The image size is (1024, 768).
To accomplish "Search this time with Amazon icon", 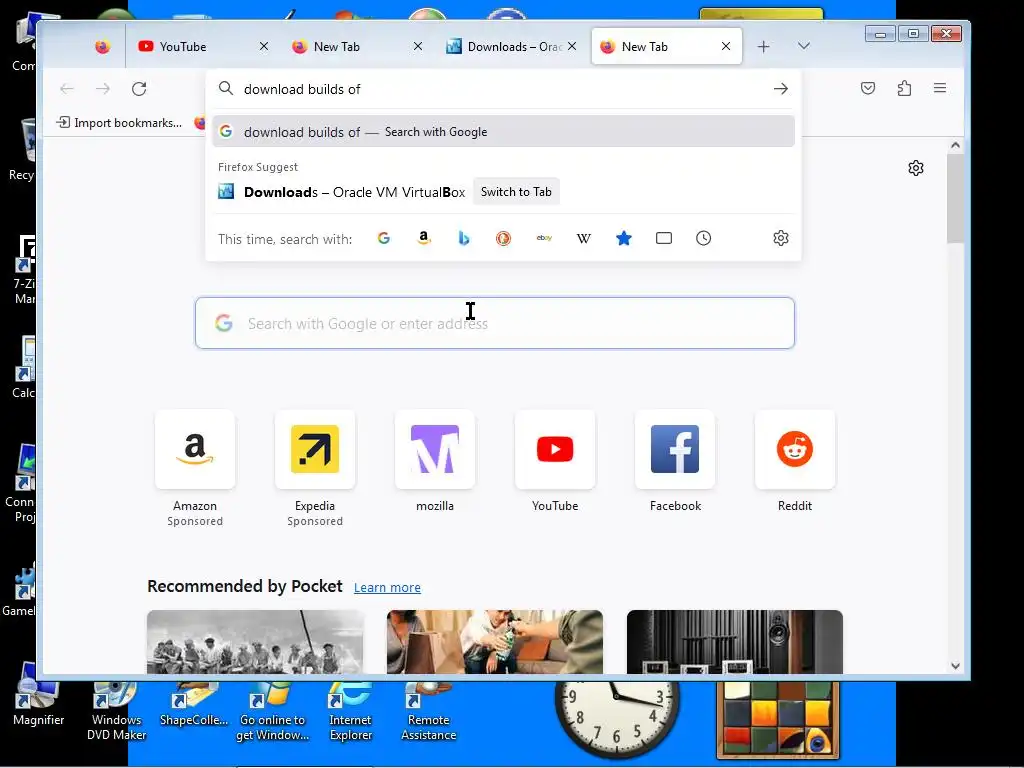I will [x=424, y=238].
